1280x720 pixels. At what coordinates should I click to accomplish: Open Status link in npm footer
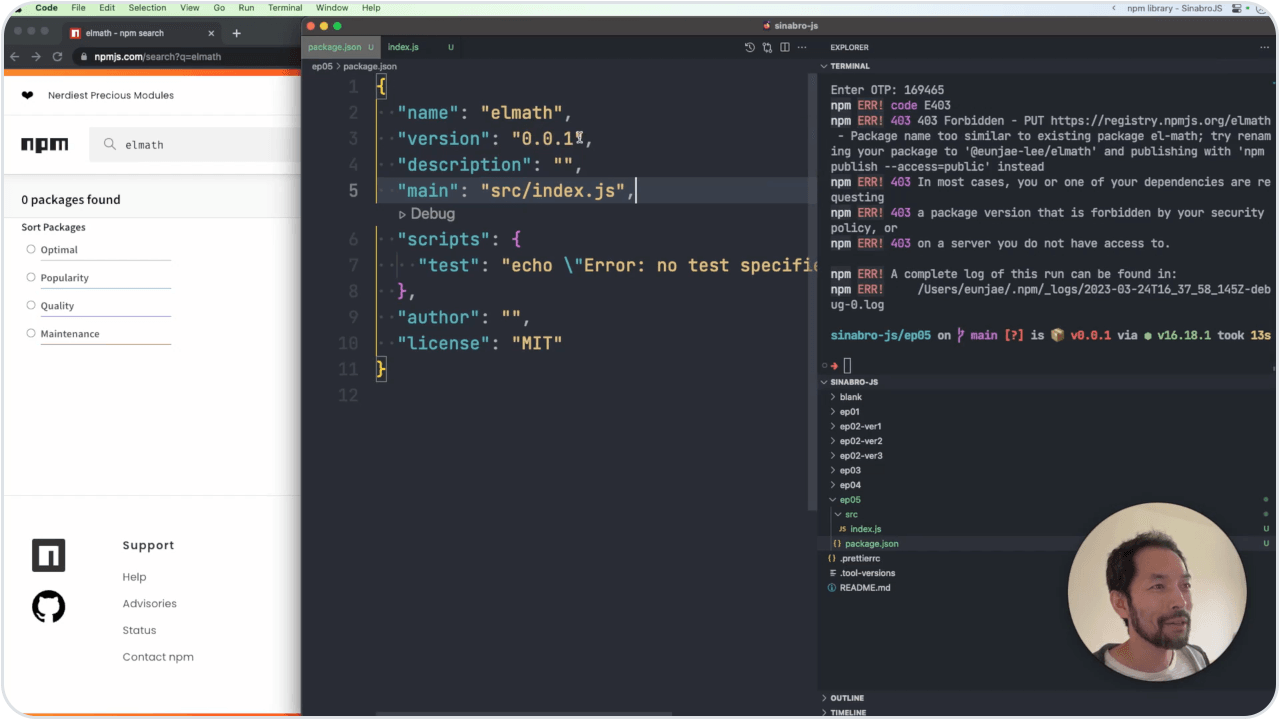tap(139, 631)
